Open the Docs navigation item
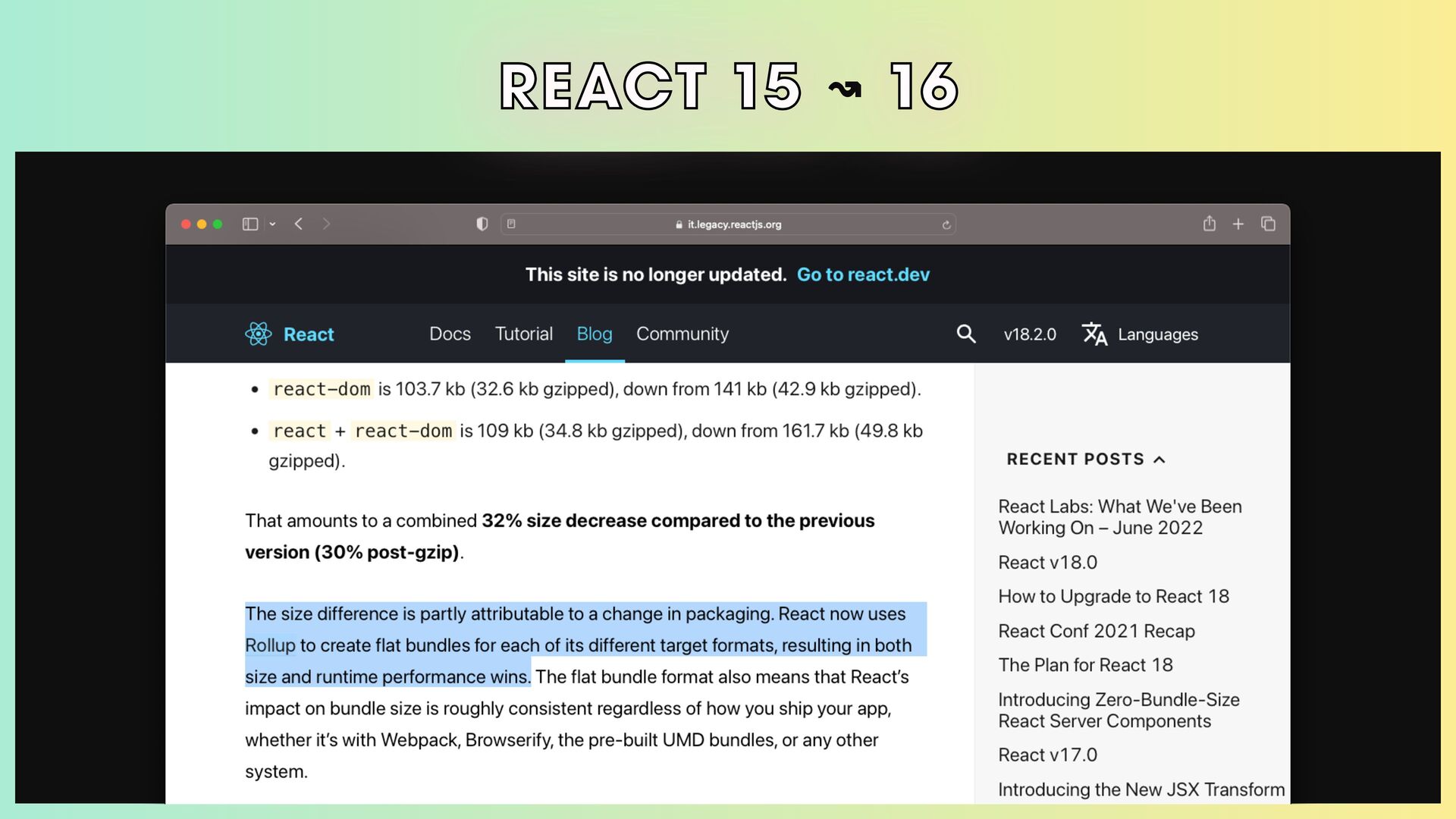1456x819 pixels. coord(450,334)
